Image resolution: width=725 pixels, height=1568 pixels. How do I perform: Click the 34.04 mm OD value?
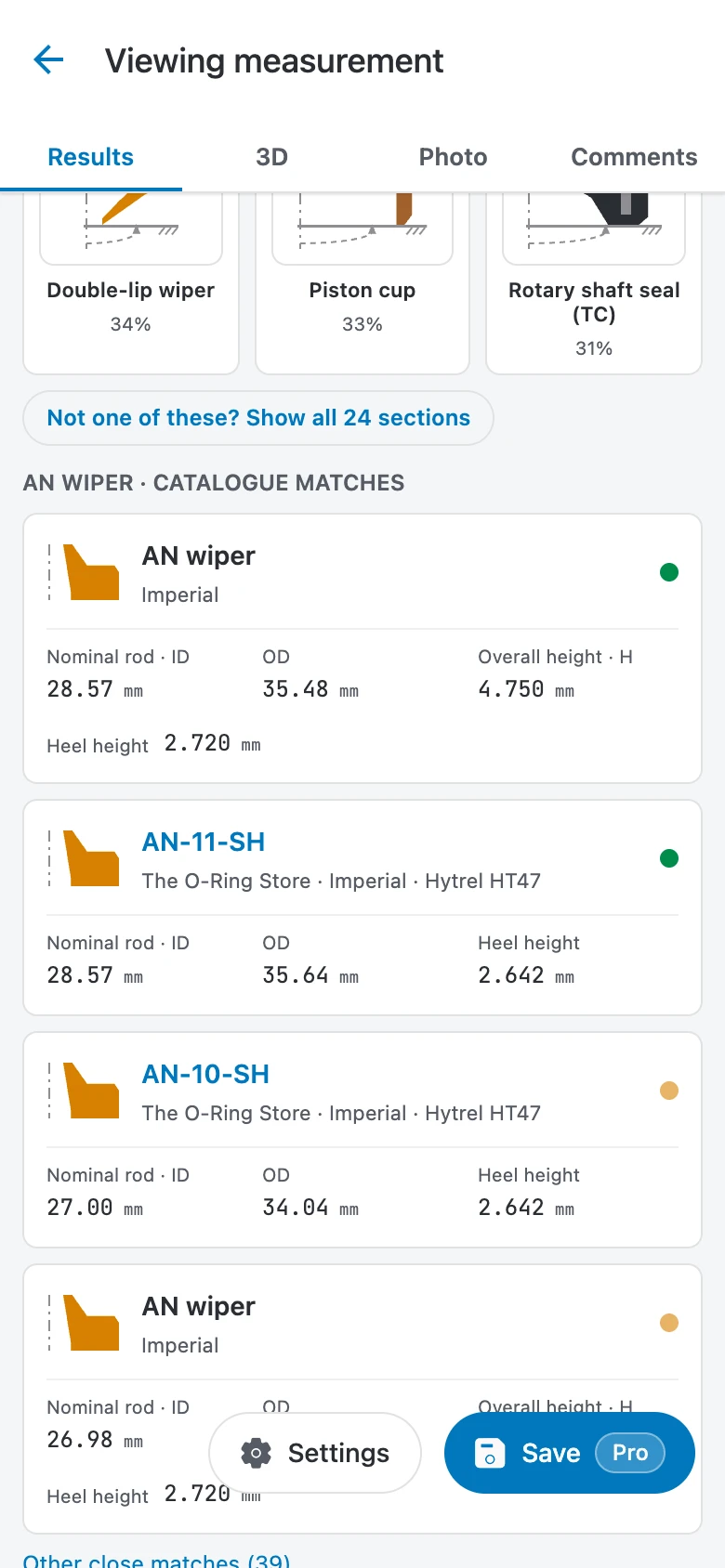coord(310,1208)
